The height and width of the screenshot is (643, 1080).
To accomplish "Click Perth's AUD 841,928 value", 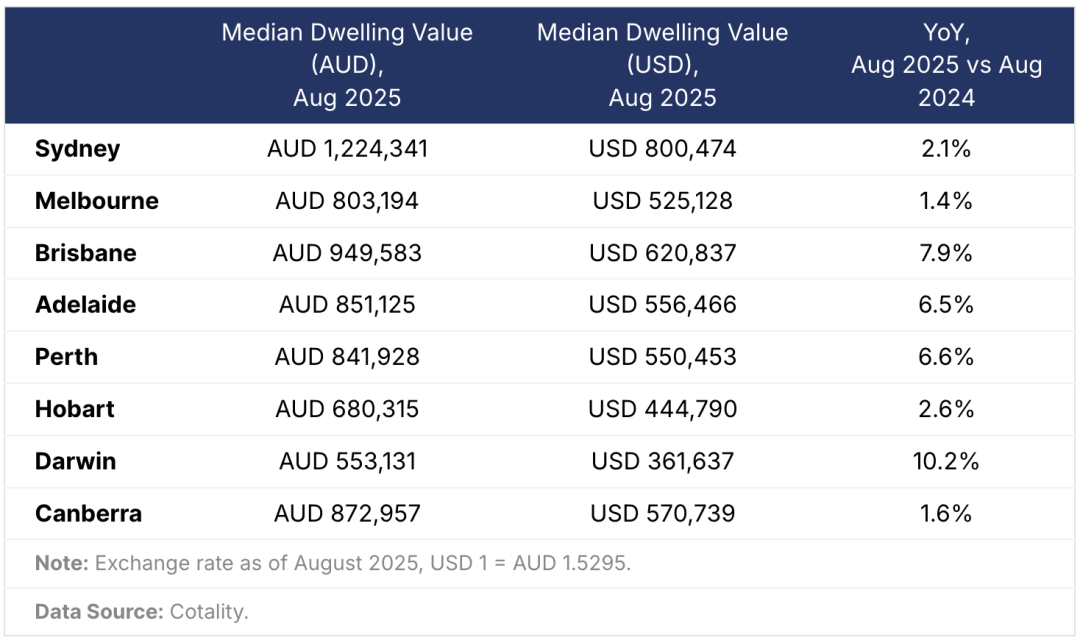I will (x=347, y=357).
